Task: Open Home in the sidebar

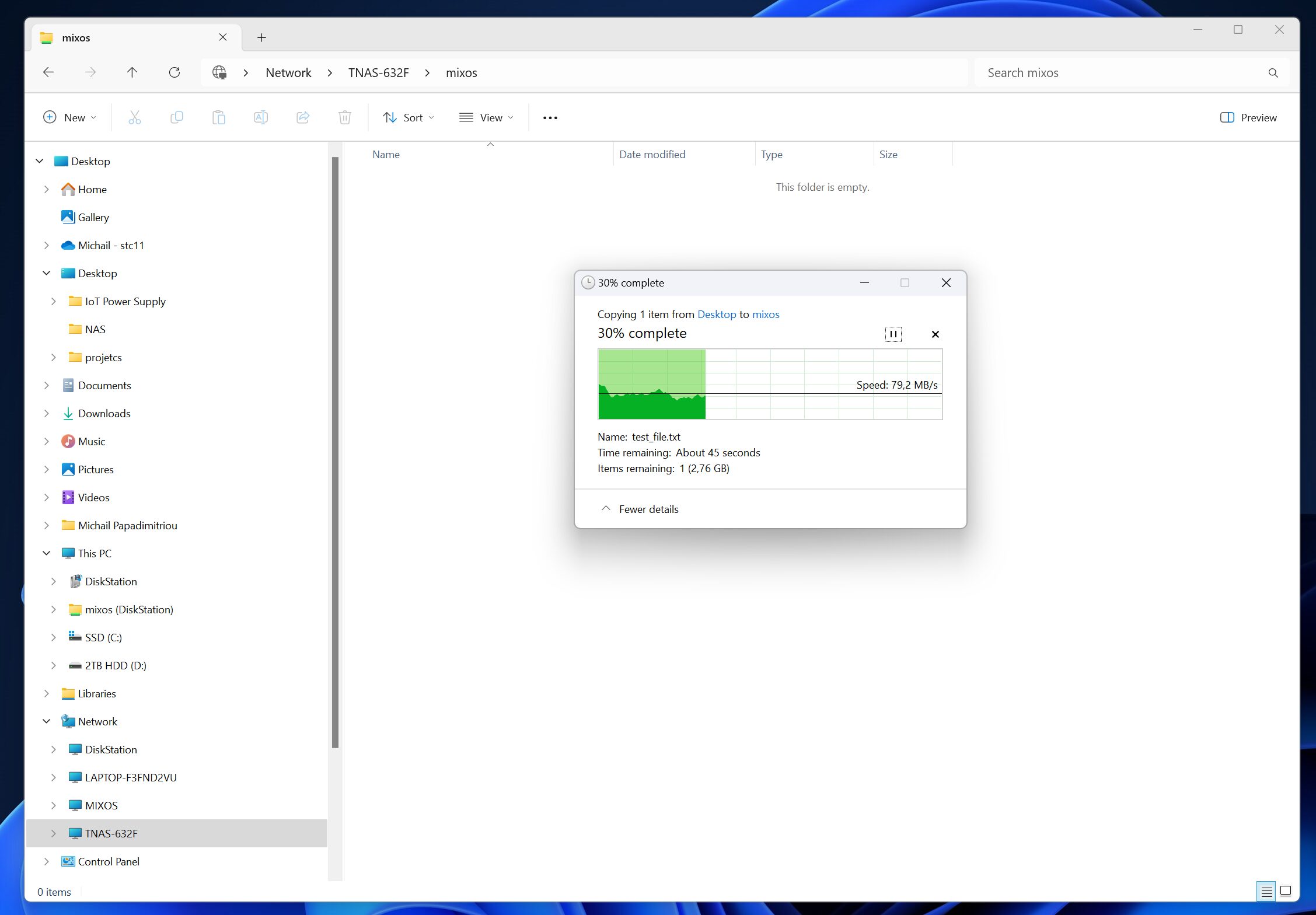Action: 92,190
